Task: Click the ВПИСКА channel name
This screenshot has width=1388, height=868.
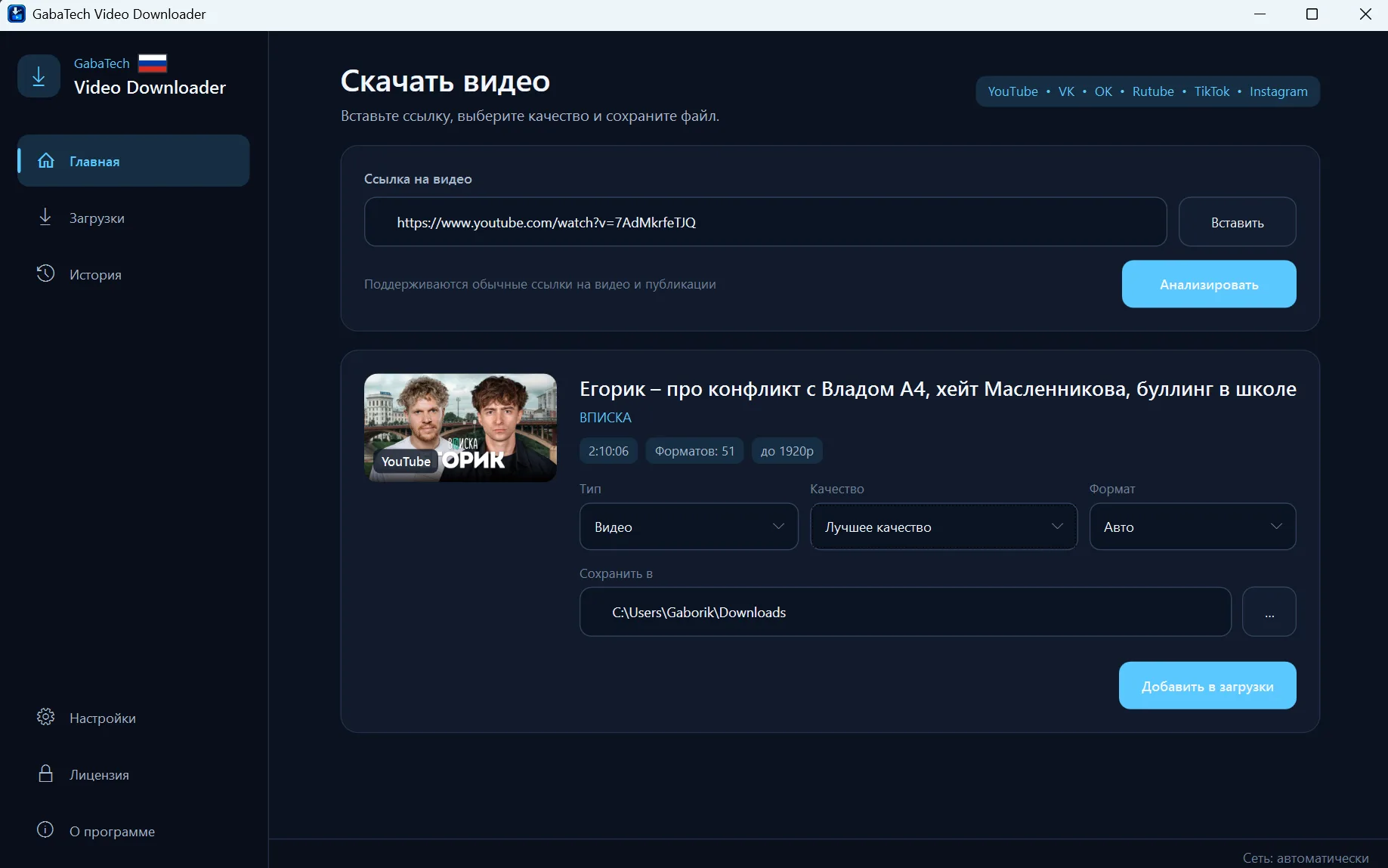Action: [x=605, y=417]
